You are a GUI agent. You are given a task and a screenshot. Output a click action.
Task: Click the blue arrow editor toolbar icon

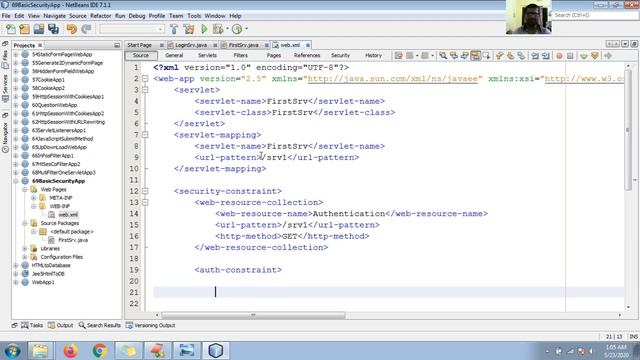pos(608,56)
